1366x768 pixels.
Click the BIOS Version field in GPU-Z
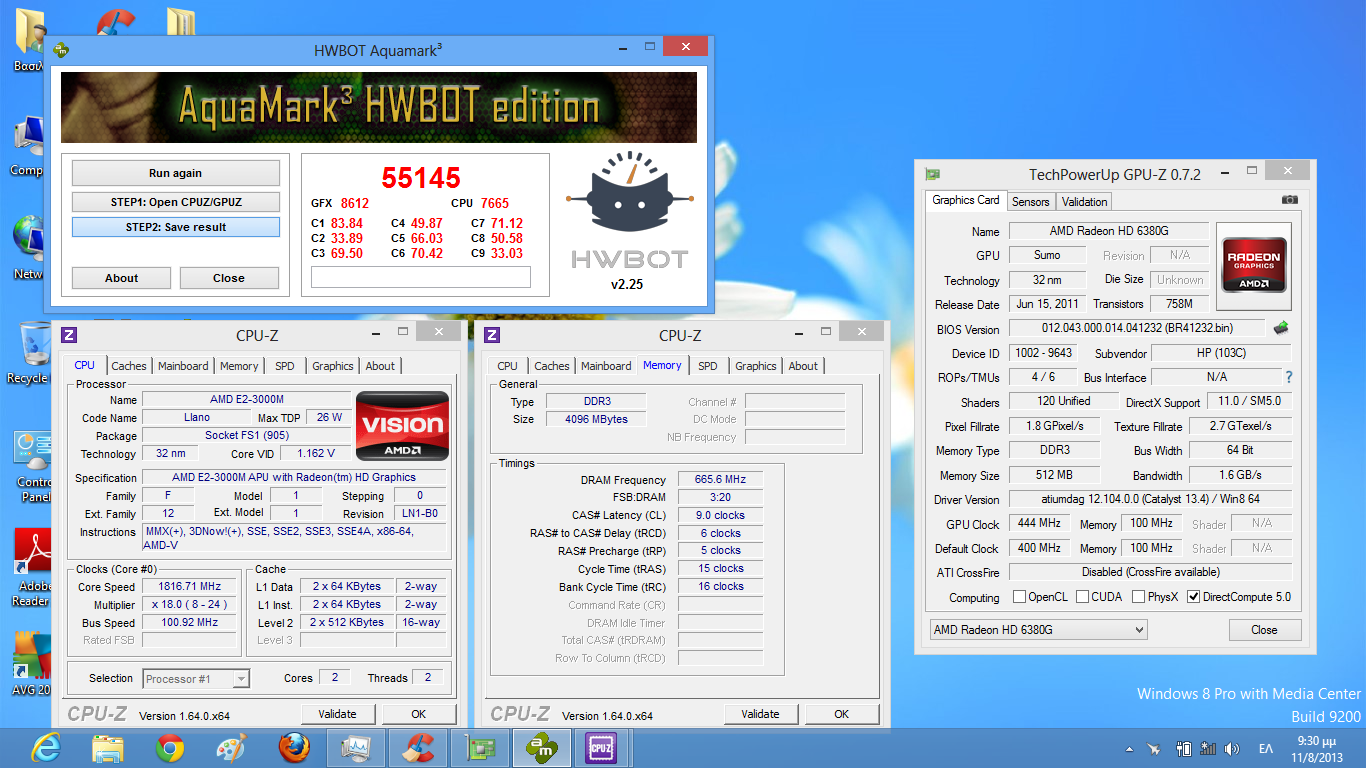click(x=1138, y=328)
